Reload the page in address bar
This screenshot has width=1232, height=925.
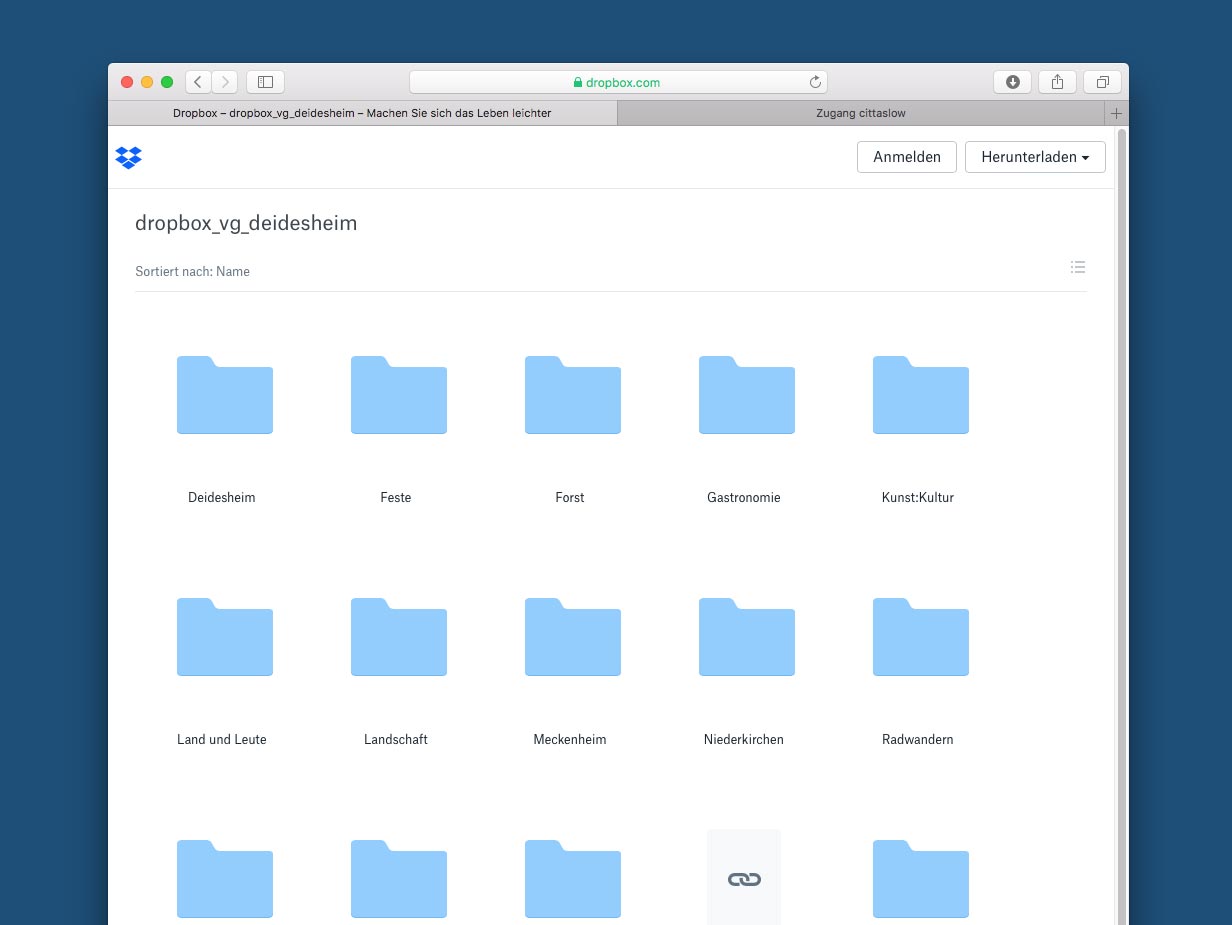tap(815, 82)
